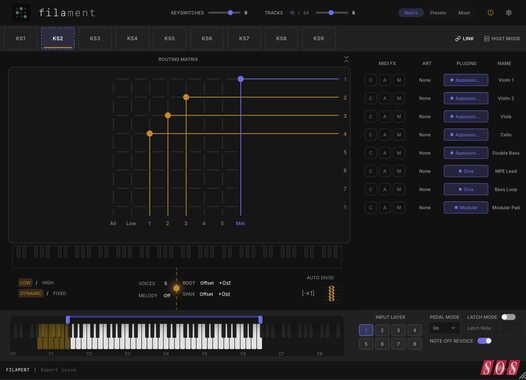
Task: Switch to KS5 keyswitch tab
Action: coord(169,38)
